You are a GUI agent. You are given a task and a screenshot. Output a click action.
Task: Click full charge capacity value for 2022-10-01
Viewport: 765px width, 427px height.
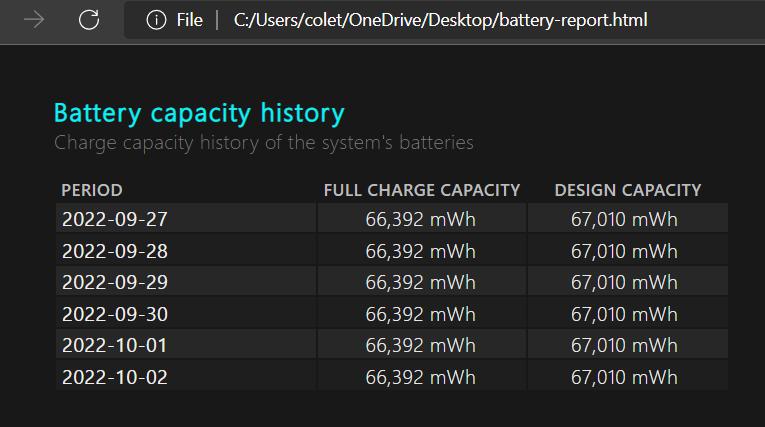click(420, 346)
